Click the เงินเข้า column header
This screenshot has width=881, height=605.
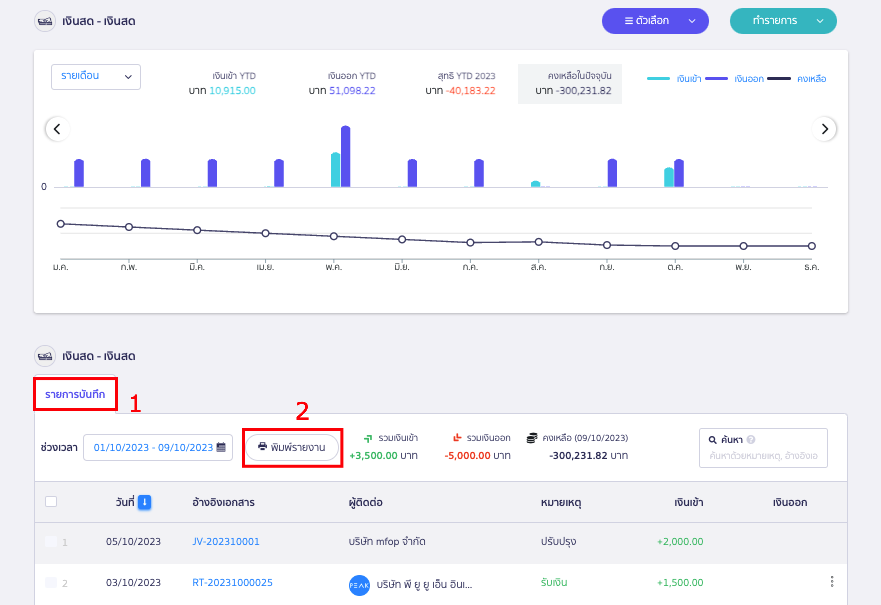(x=689, y=502)
